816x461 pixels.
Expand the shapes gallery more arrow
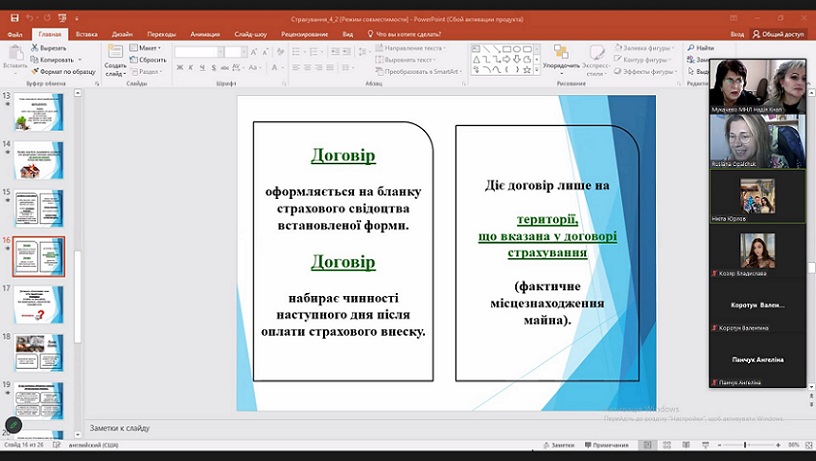(x=537, y=70)
